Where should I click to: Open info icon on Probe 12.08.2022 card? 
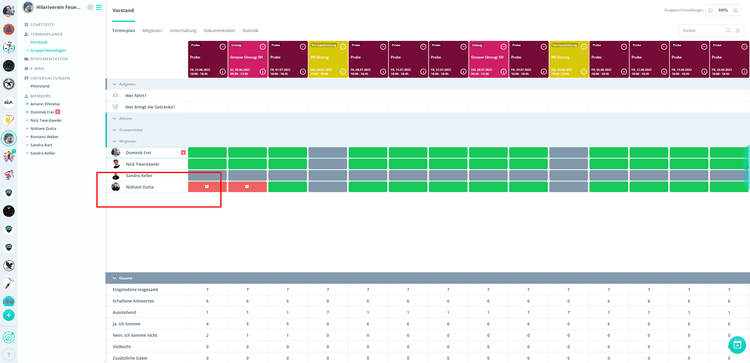point(664,72)
